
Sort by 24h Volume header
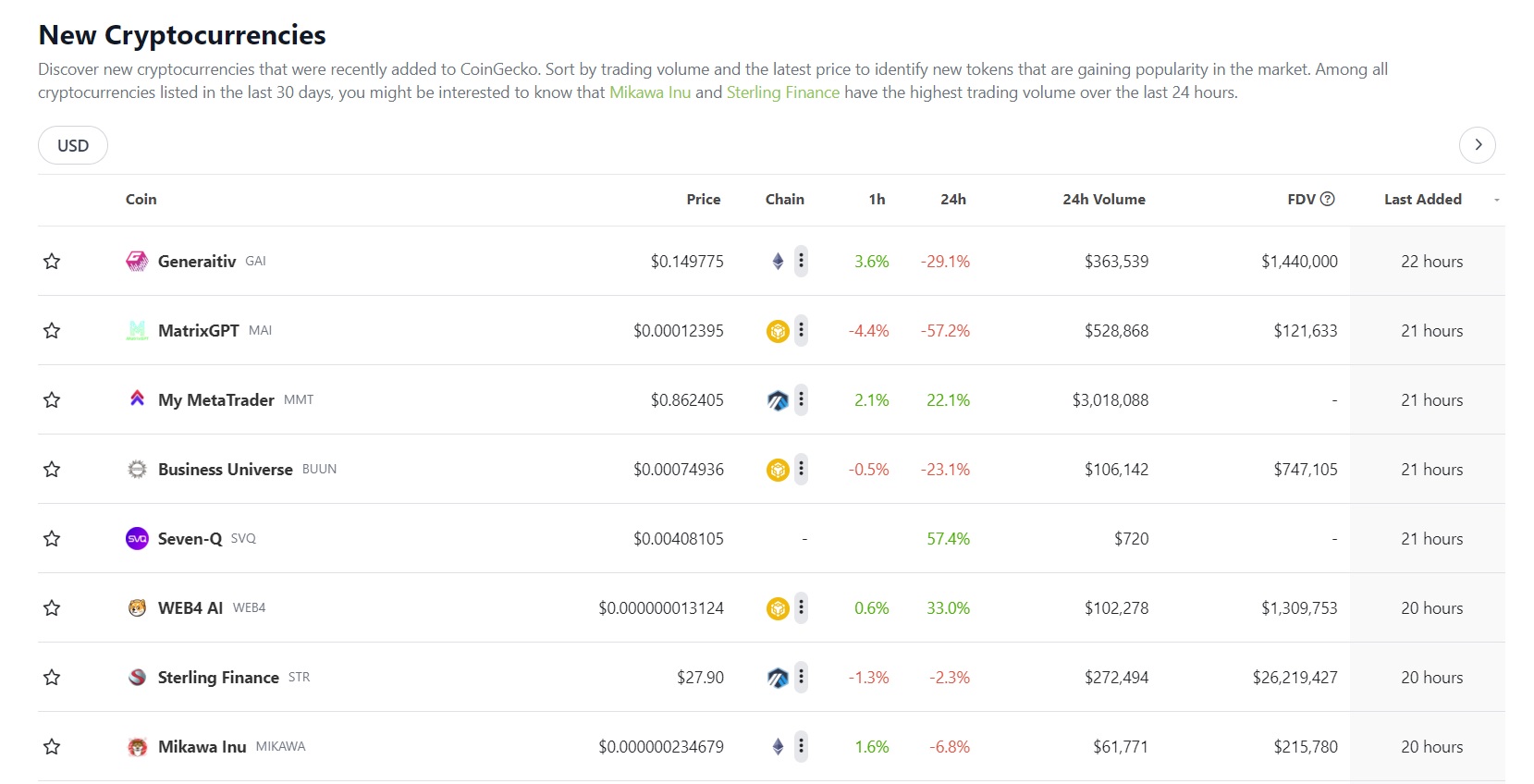(1104, 199)
